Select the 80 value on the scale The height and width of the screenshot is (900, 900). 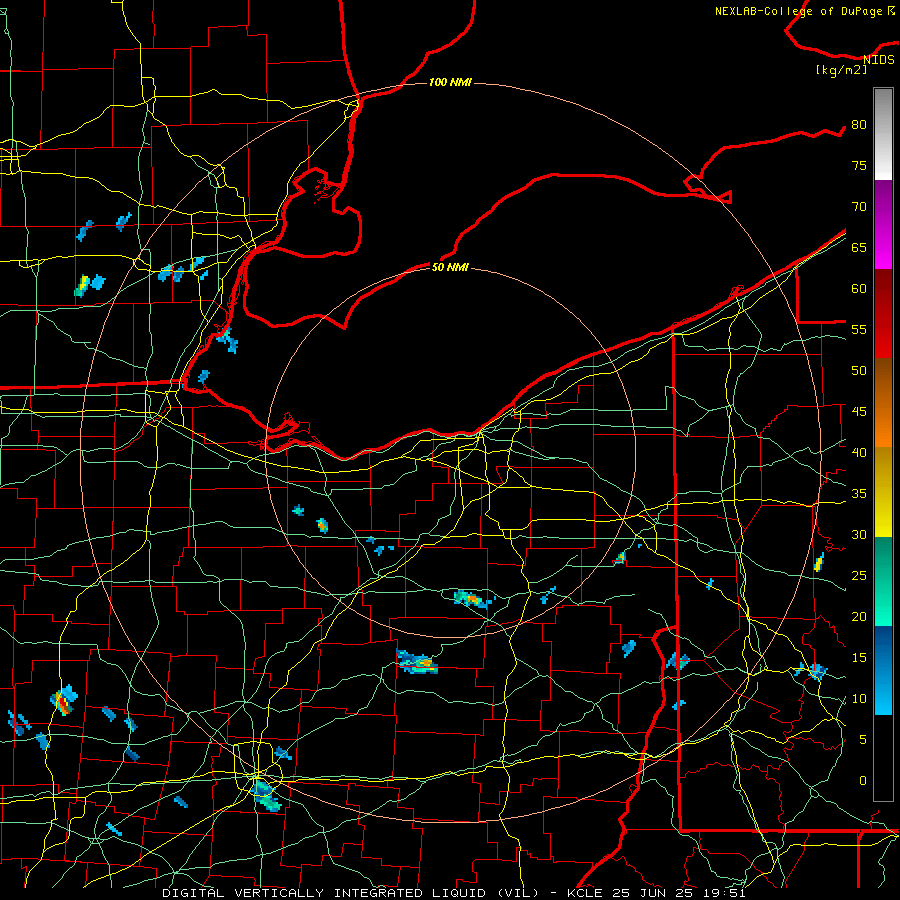(x=859, y=125)
